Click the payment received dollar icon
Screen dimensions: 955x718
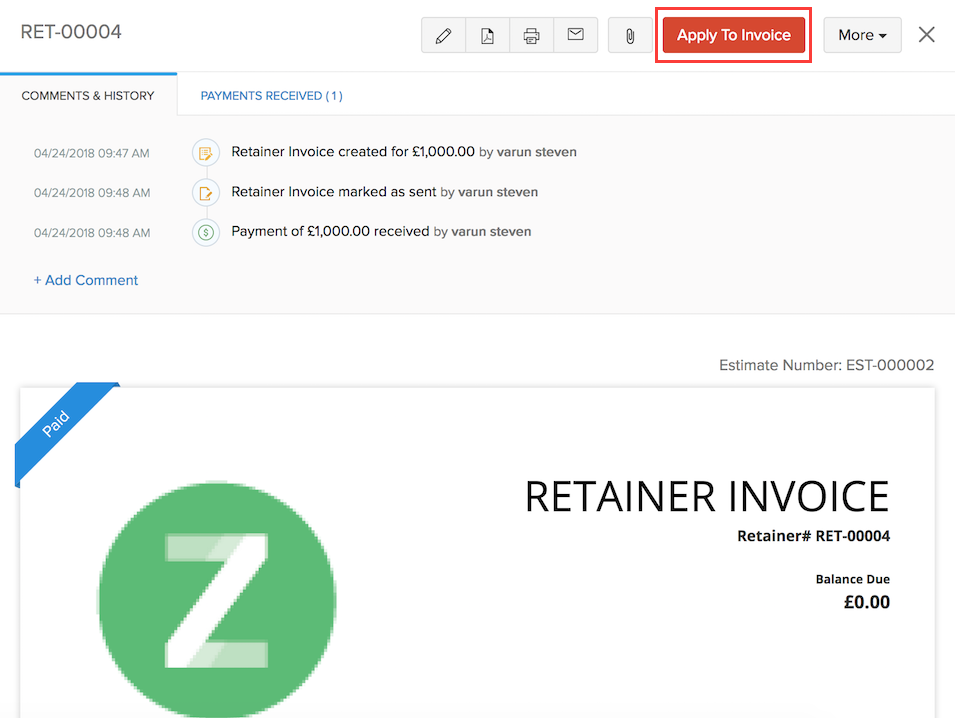[x=206, y=232]
